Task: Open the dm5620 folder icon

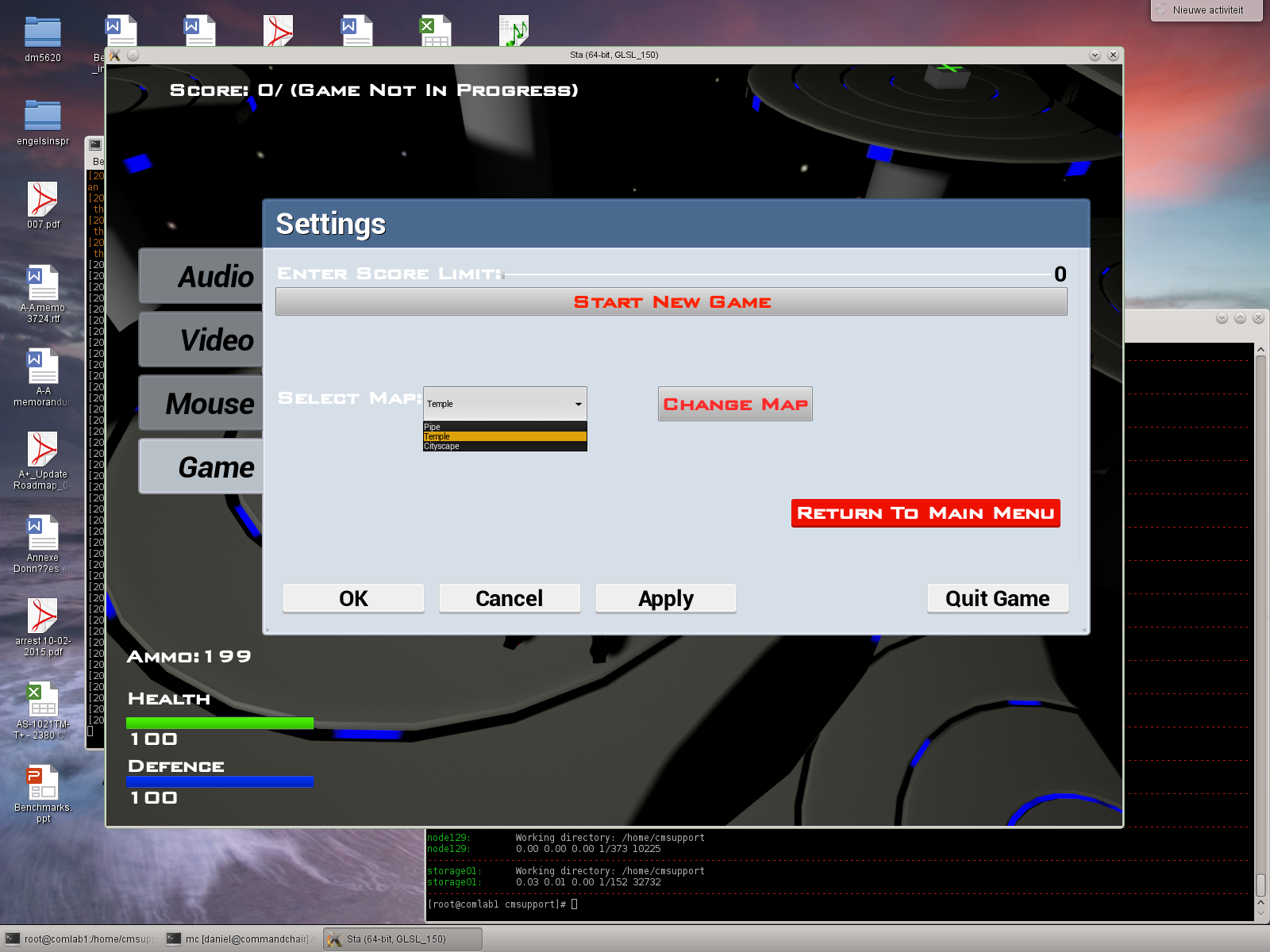Action: click(x=43, y=33)
